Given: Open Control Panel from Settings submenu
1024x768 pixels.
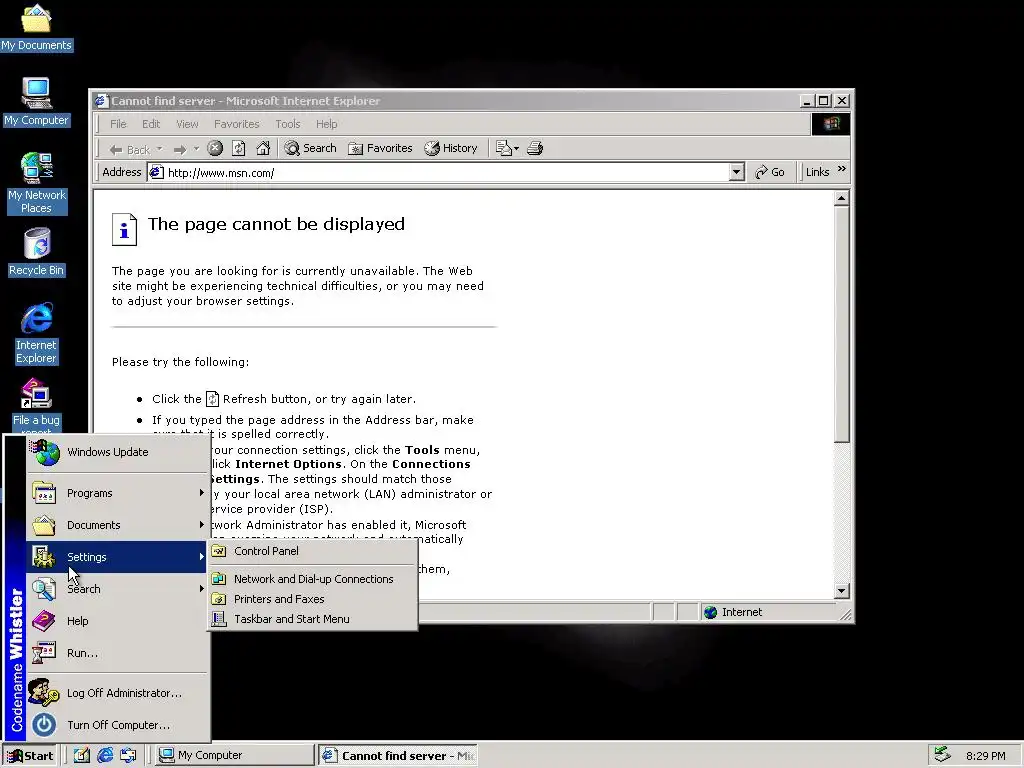Looking at the screenshot, I should 312,551.
